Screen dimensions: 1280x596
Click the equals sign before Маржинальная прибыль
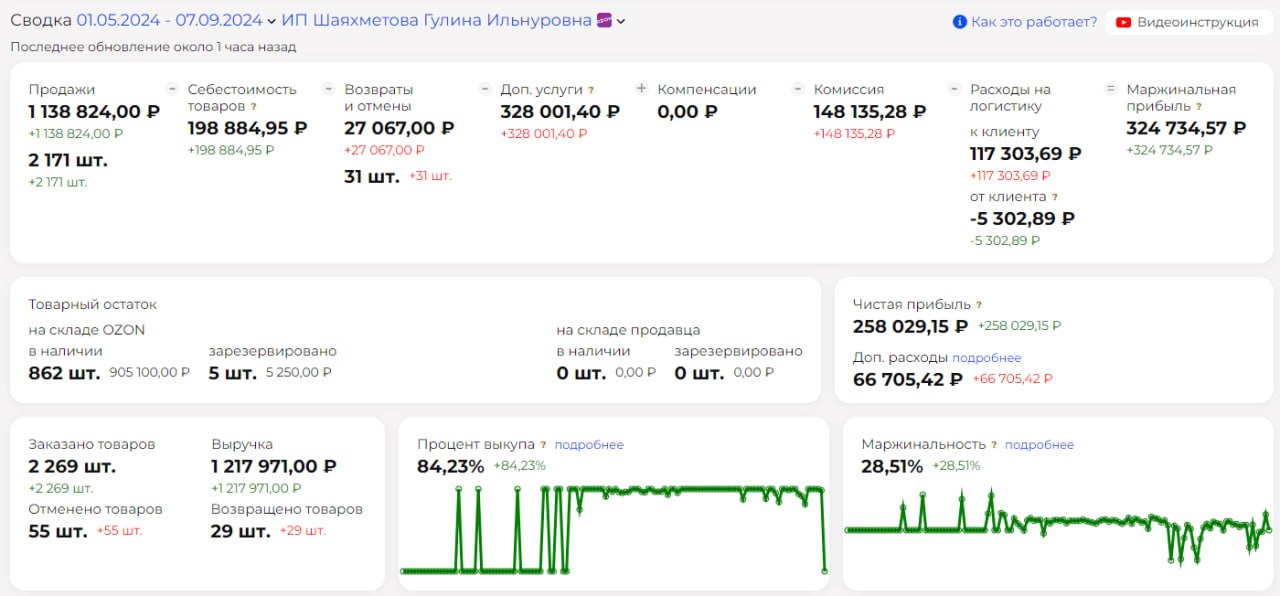coord(1110,89)
